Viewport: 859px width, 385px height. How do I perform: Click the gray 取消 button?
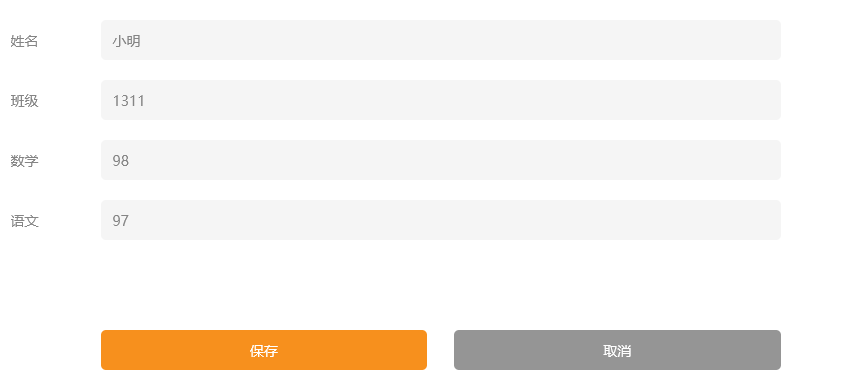tap(617, 350)
